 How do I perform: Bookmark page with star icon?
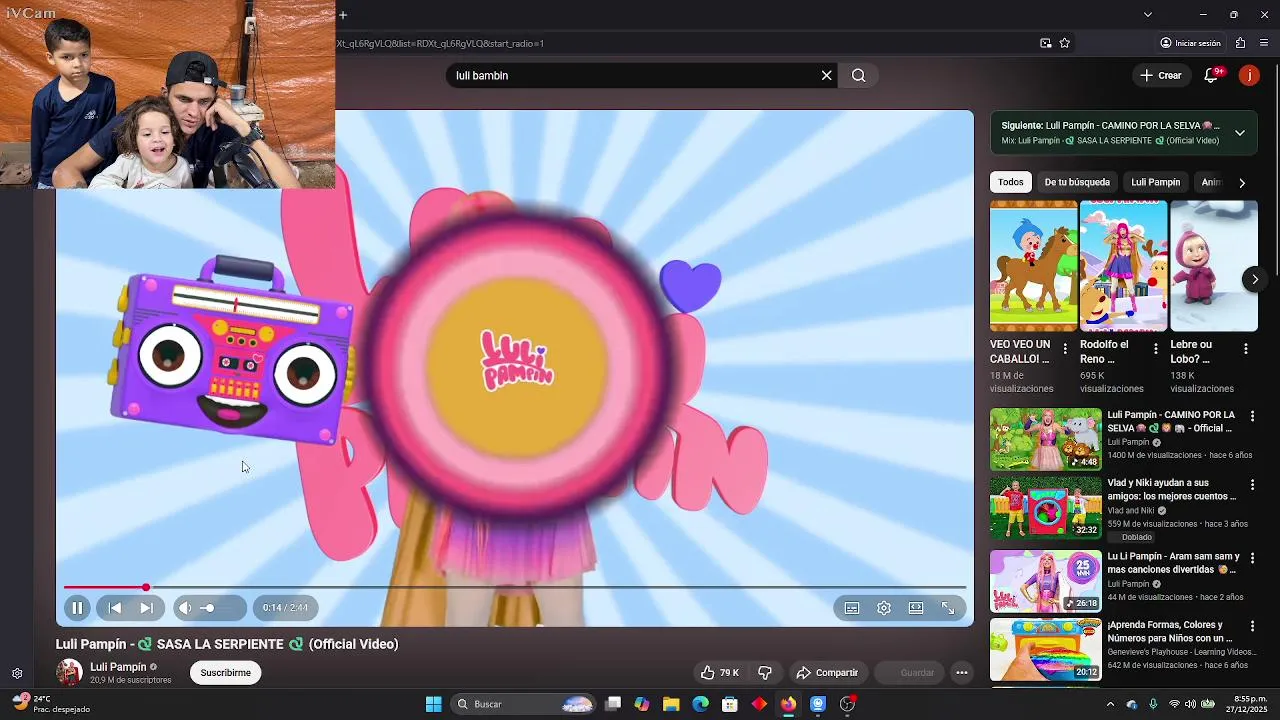point(1065,43)
